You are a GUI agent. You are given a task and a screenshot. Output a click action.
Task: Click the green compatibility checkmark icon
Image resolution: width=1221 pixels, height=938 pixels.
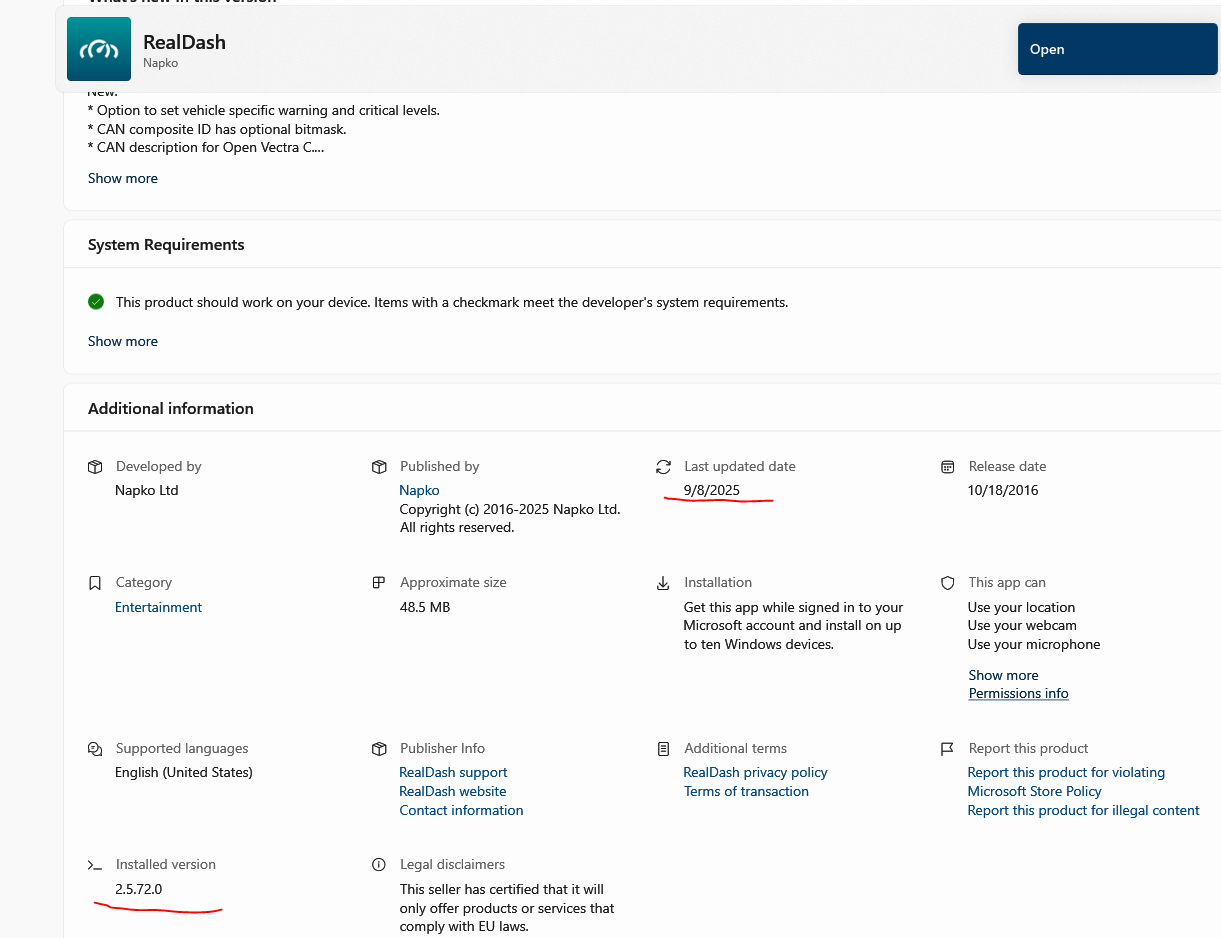coord(96,302)
